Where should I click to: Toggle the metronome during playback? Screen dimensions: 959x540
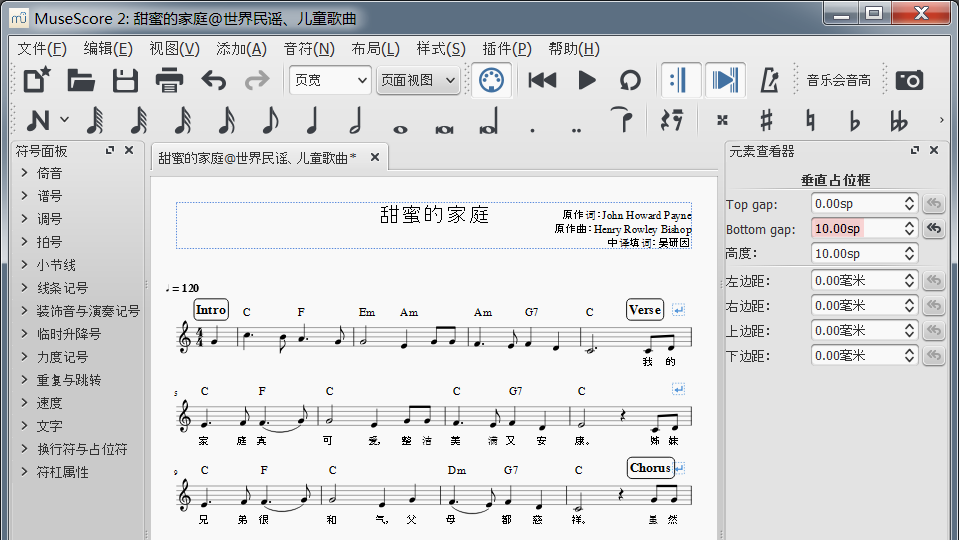(x=770, y=81)
